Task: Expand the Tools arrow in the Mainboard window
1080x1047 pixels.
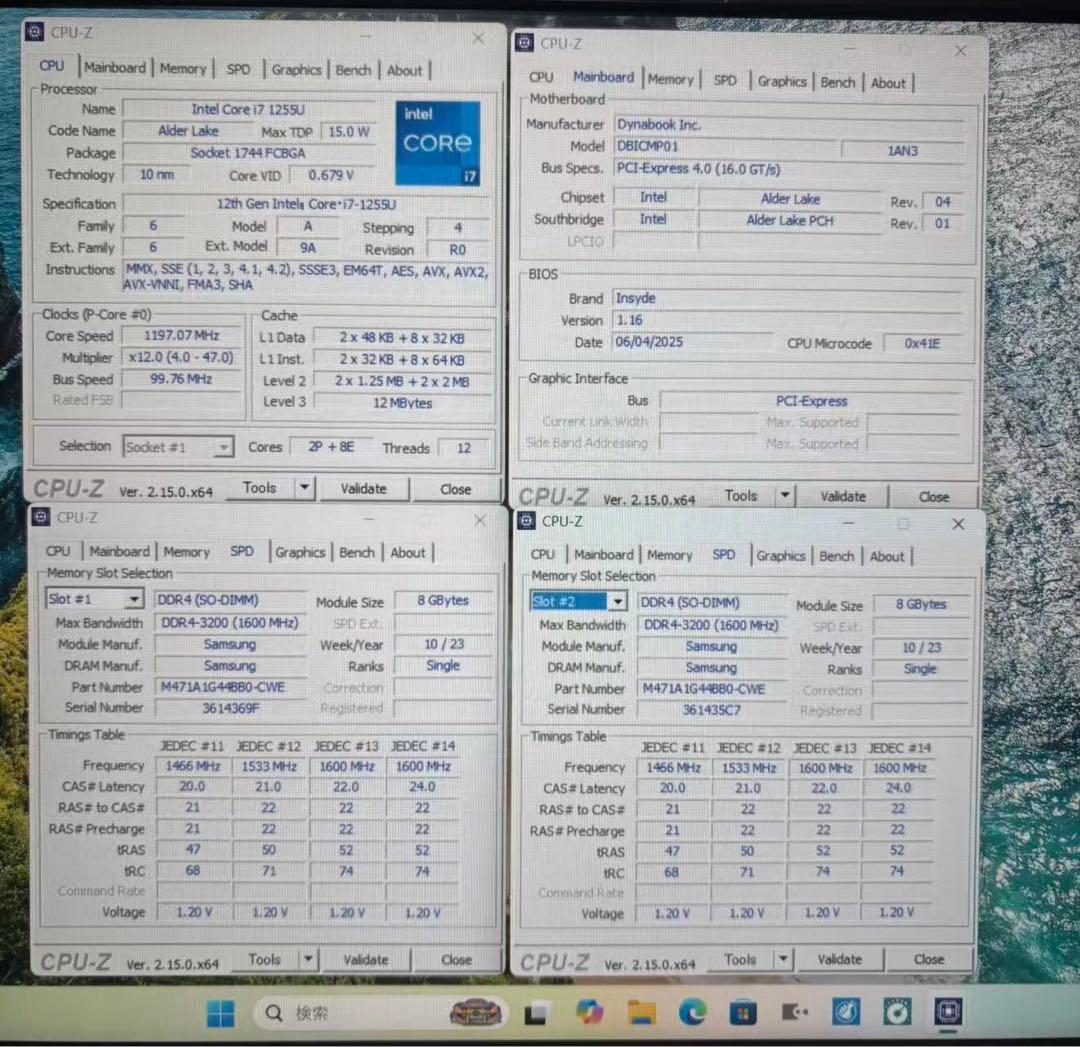Action: (785, 495)
